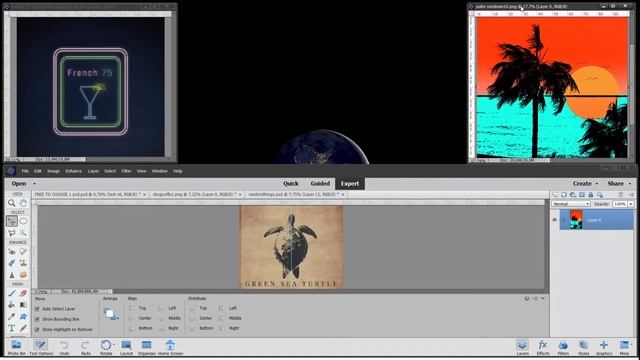The image size is (640, 360).
Task: Lock all pixels of the layer
Action: point(591,195)
